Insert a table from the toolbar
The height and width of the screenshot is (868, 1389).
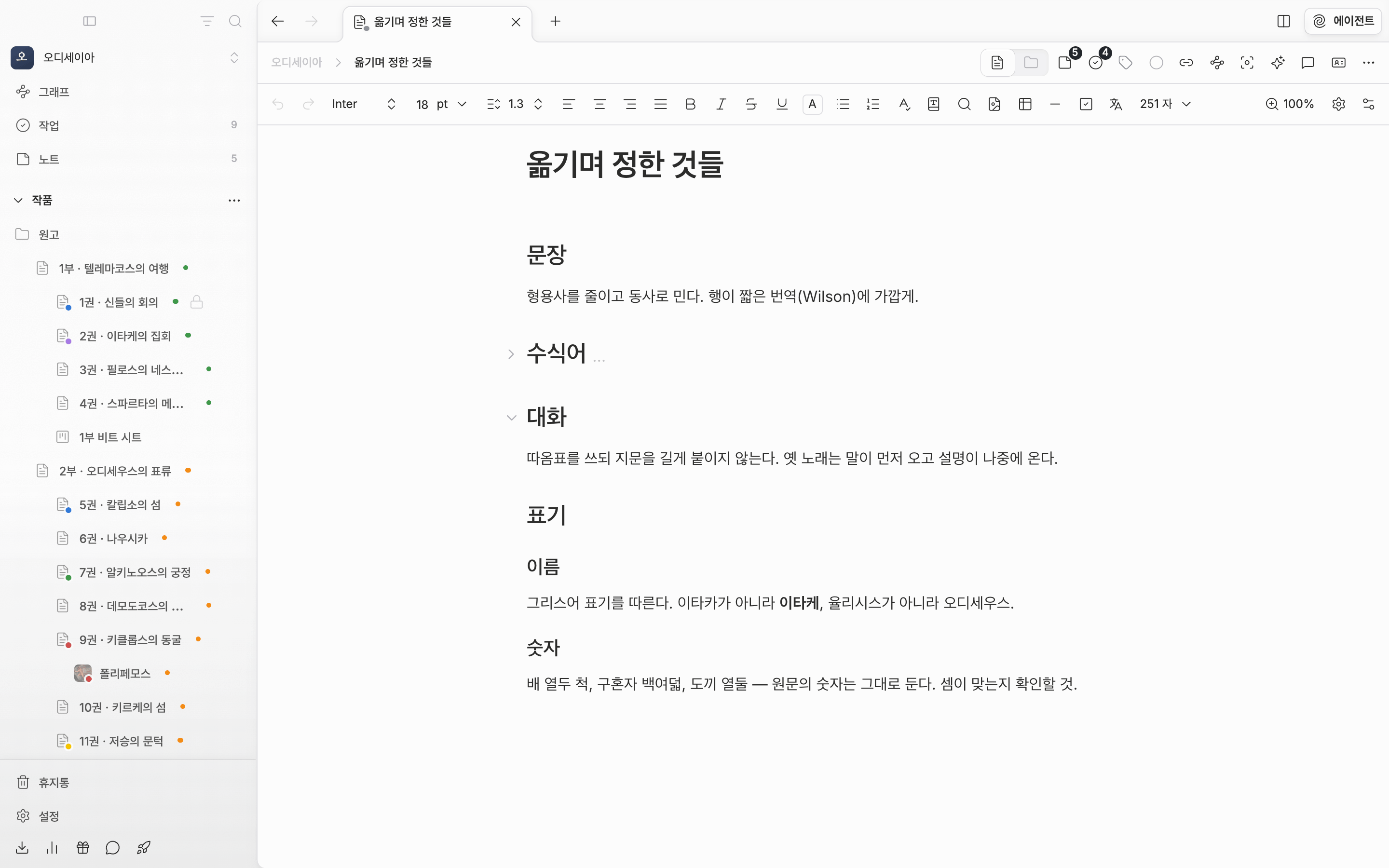click(x=1025, y=104)
